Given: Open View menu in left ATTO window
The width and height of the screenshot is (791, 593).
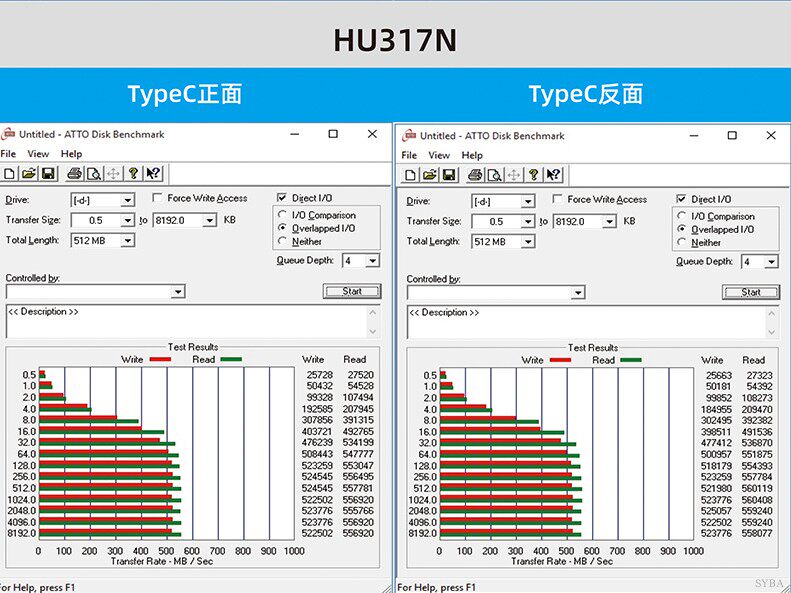Looking at the screenshot, I should [38, 154].
